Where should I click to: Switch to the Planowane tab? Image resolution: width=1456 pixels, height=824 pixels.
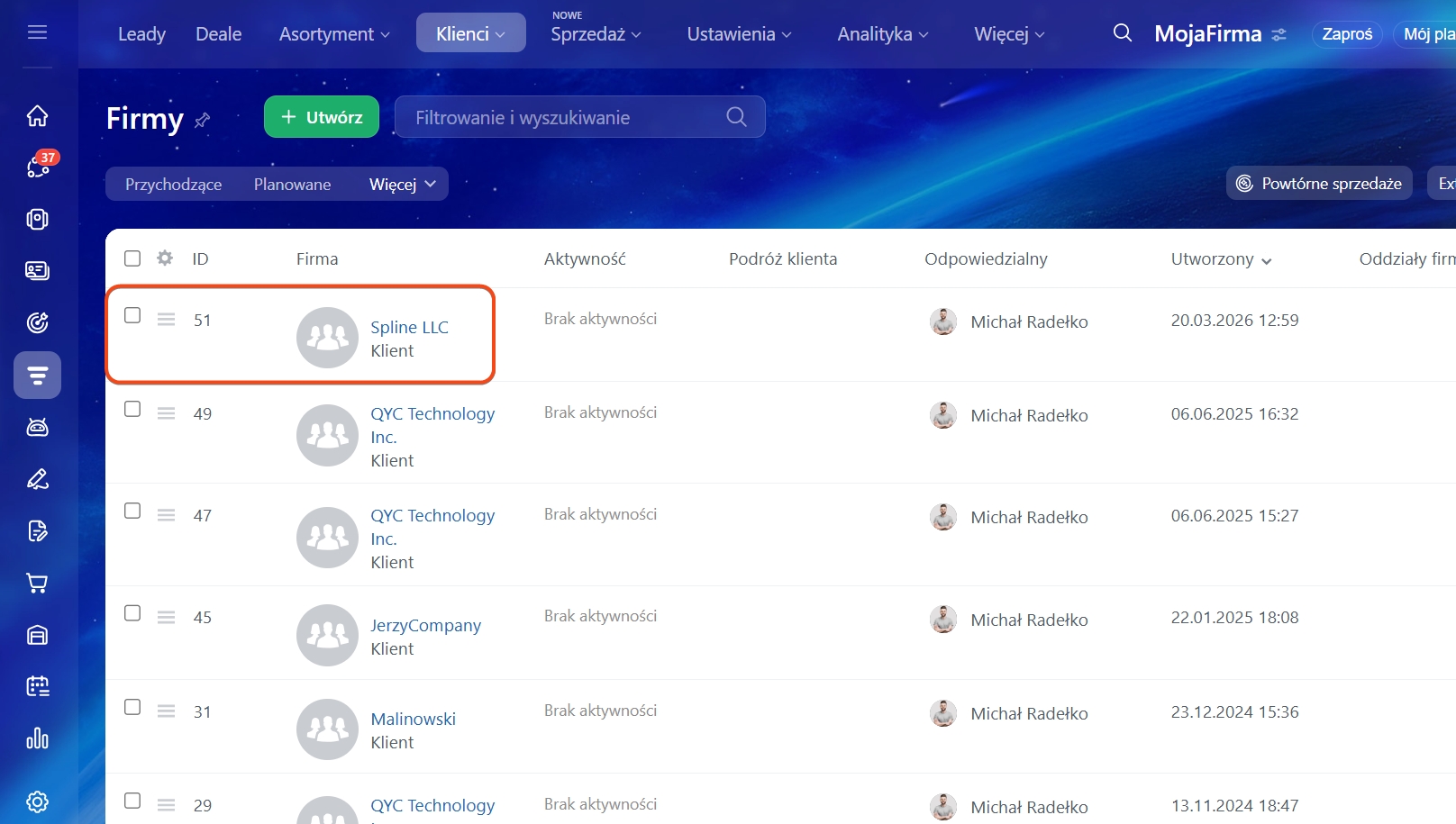[x=292, y=184]
